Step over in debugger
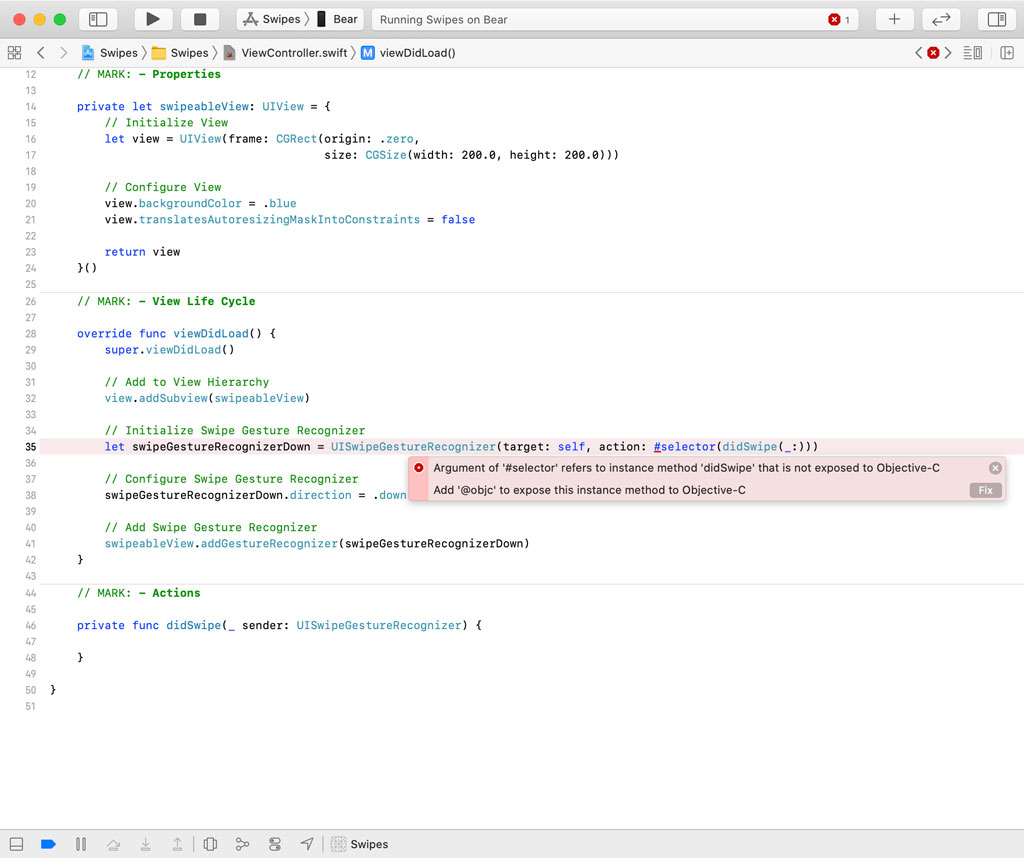 (114, 844)
